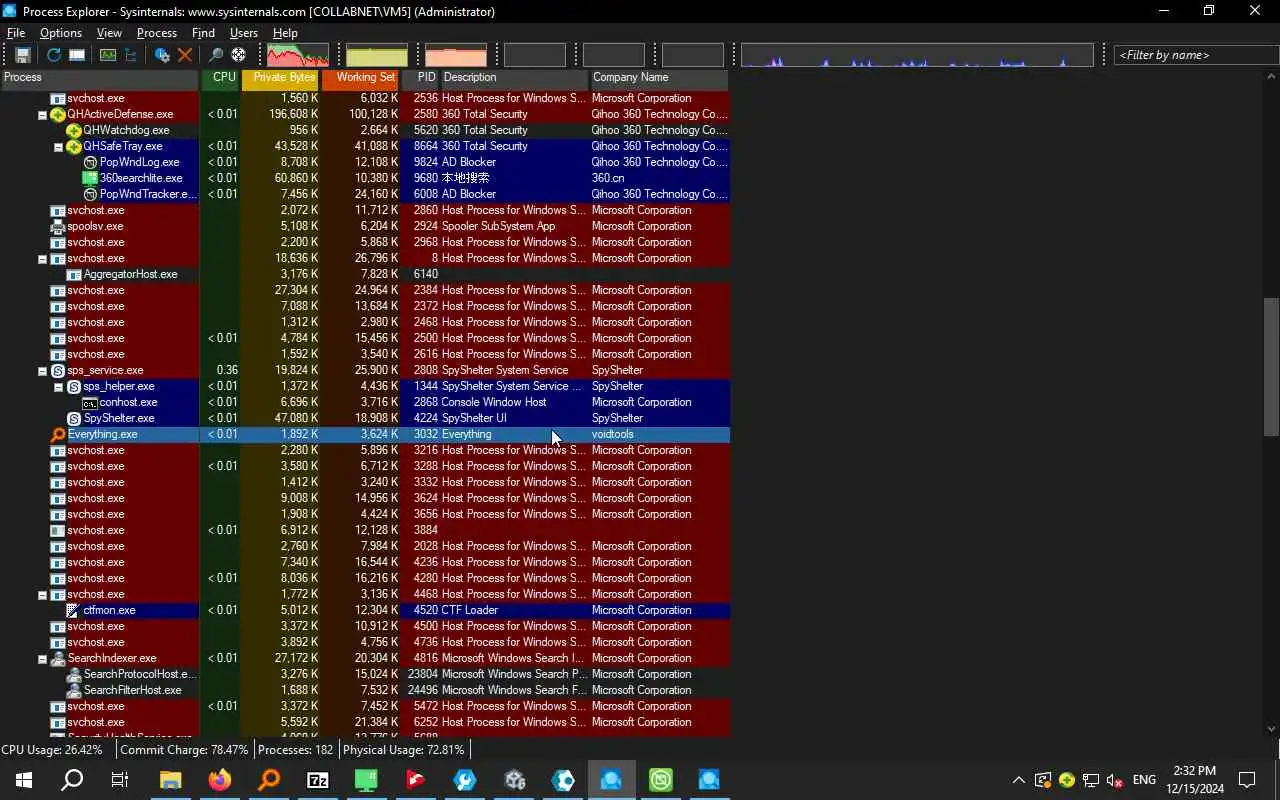Image resolution: width=1280 pixels, height=800 pixels.
Task: Sort by the Private Bytes column header
Action: [281, 78]
